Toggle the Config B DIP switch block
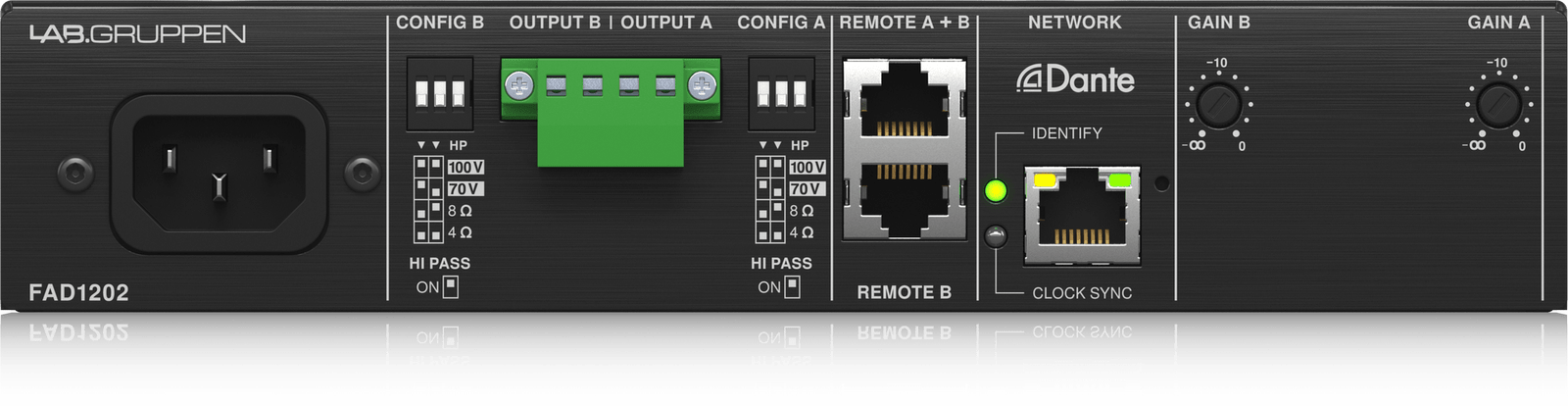The width and height of the screenshot is (1568, 406). [440, 93]
